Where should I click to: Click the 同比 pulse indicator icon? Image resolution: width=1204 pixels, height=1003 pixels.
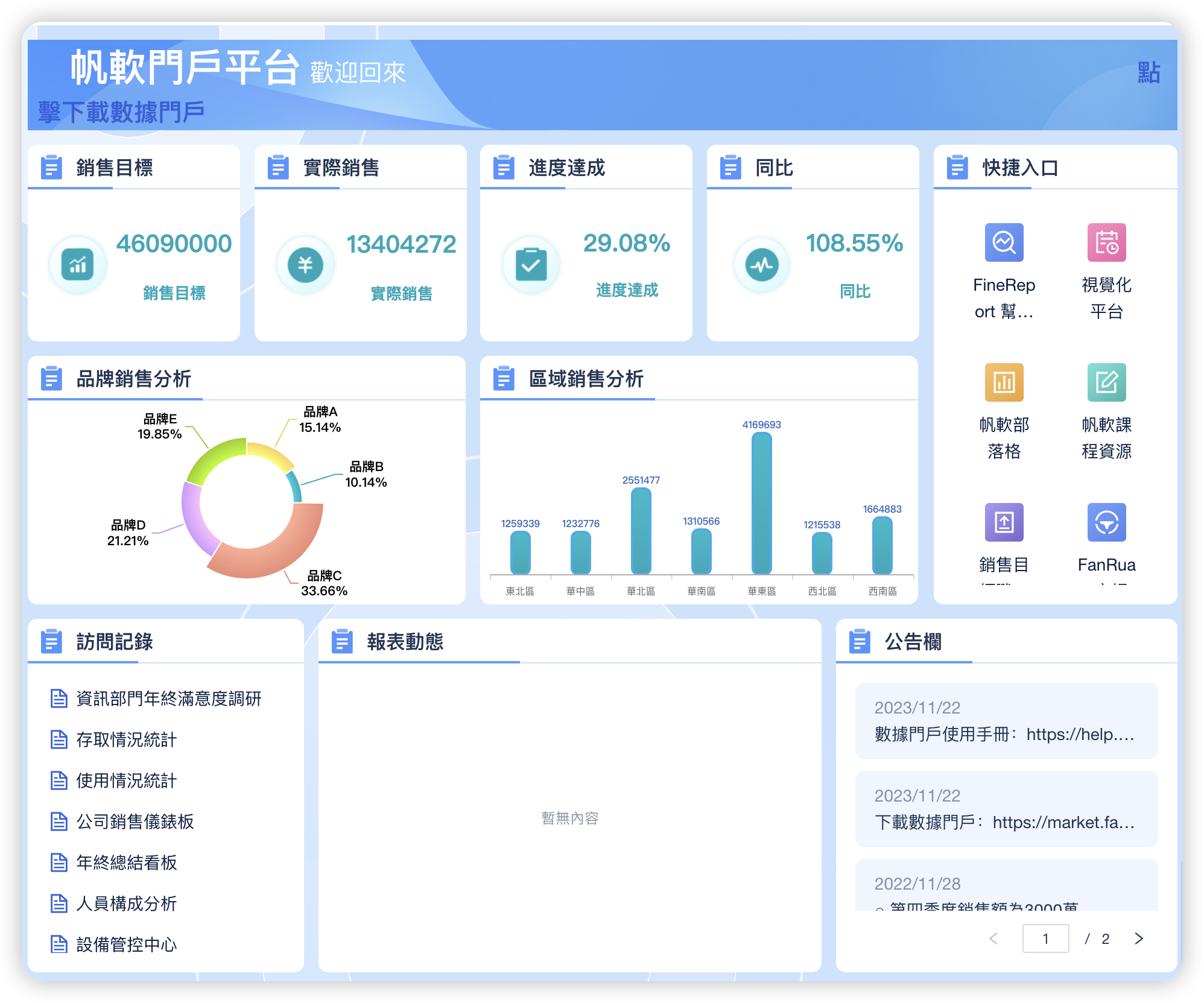coord(762,264)
